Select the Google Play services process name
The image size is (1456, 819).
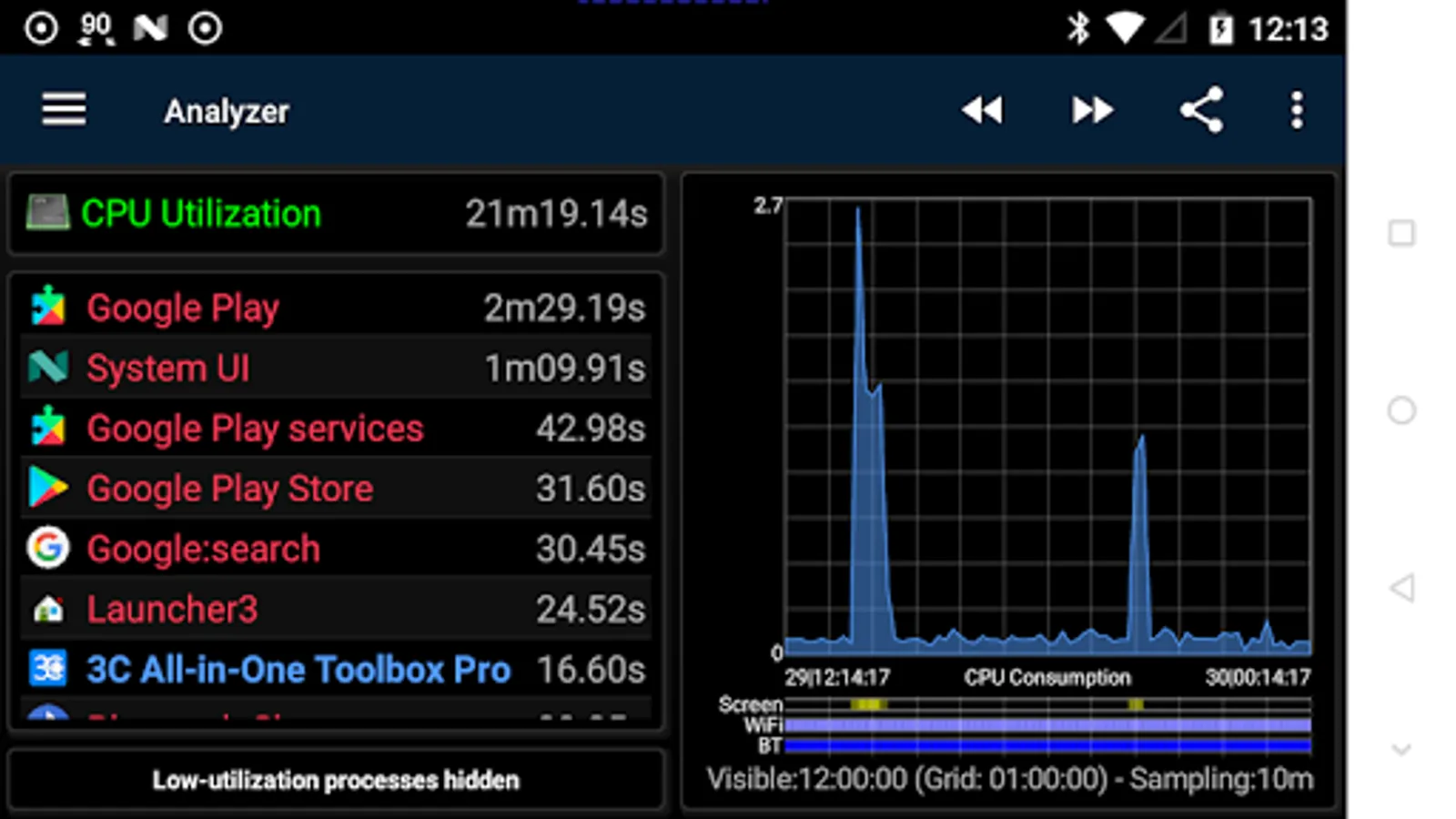tap(255, 429)
